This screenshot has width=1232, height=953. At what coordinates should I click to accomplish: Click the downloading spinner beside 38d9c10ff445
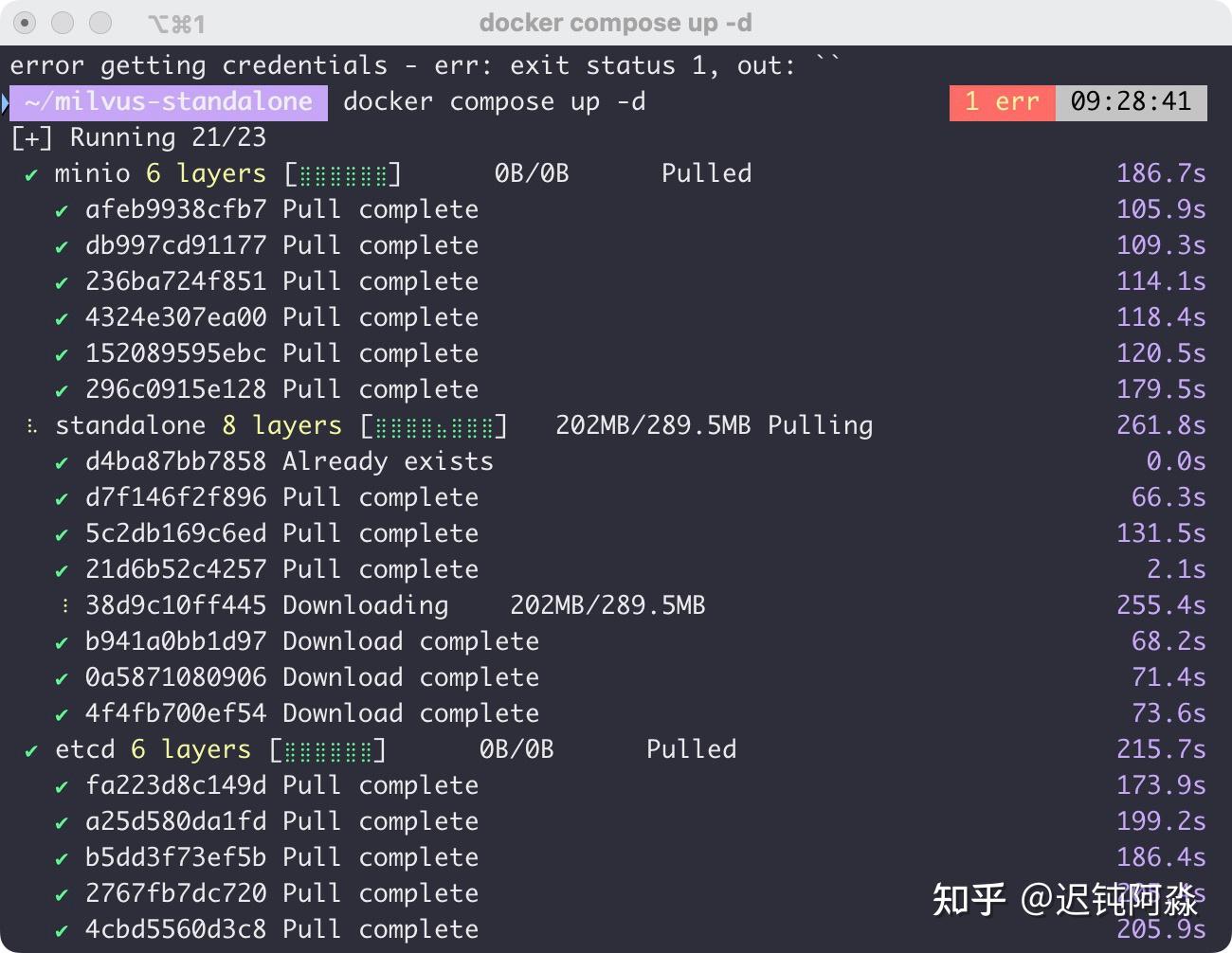(64, 605)
